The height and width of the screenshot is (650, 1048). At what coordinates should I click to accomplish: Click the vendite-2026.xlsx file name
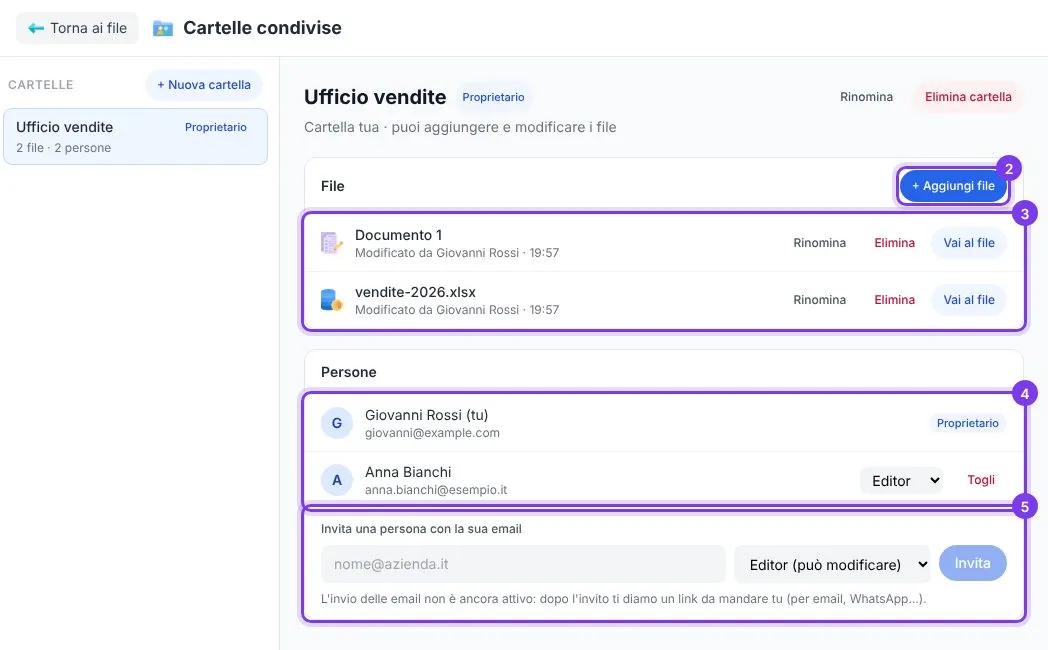click(x=415, y=292)
